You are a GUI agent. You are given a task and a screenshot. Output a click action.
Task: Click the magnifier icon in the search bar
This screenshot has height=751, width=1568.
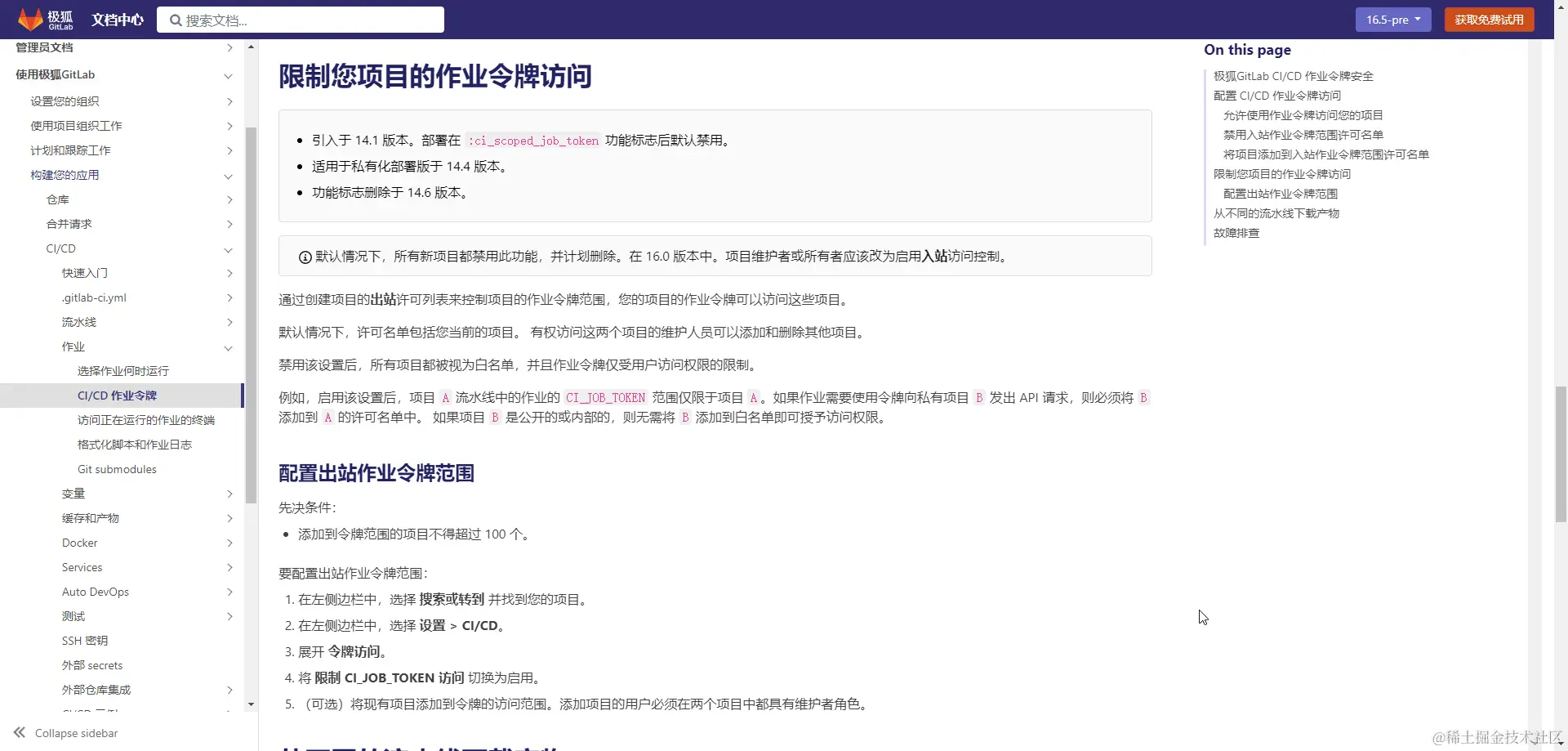pyautogui.click(x=174, y=19)
